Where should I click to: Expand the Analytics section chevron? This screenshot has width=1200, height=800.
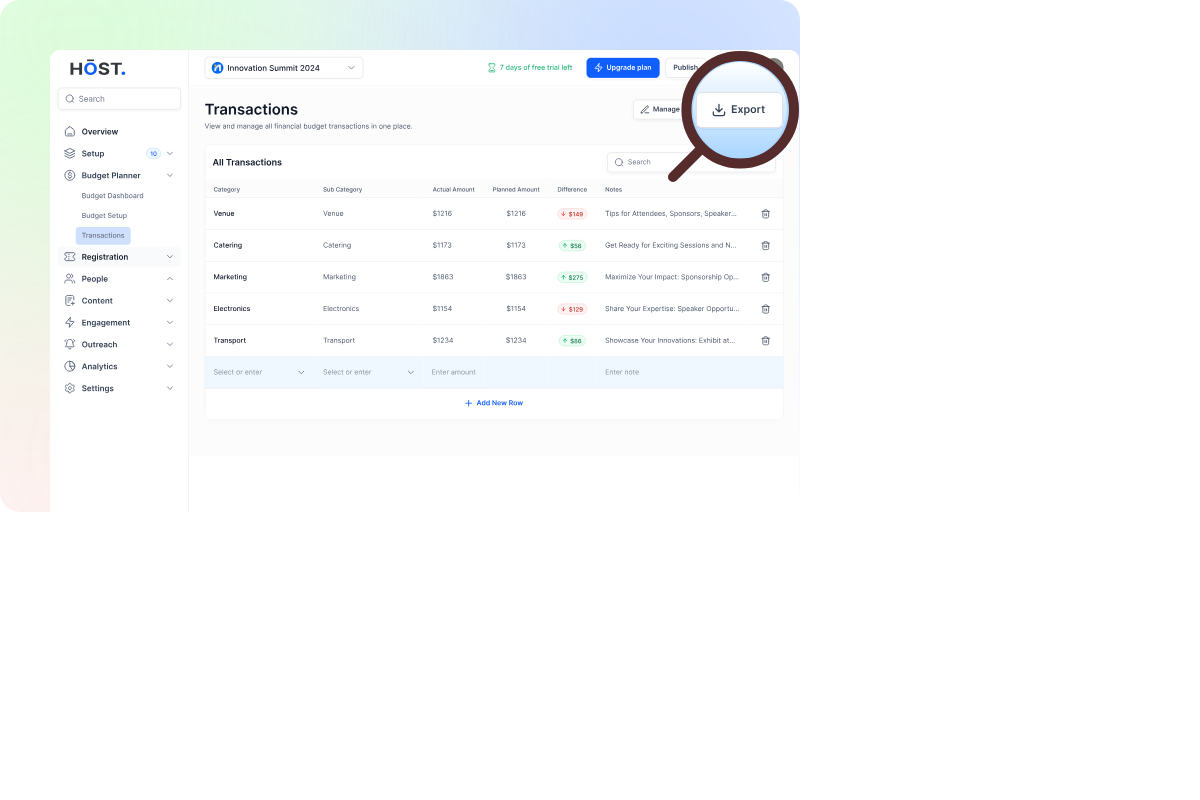pos(170,367)
